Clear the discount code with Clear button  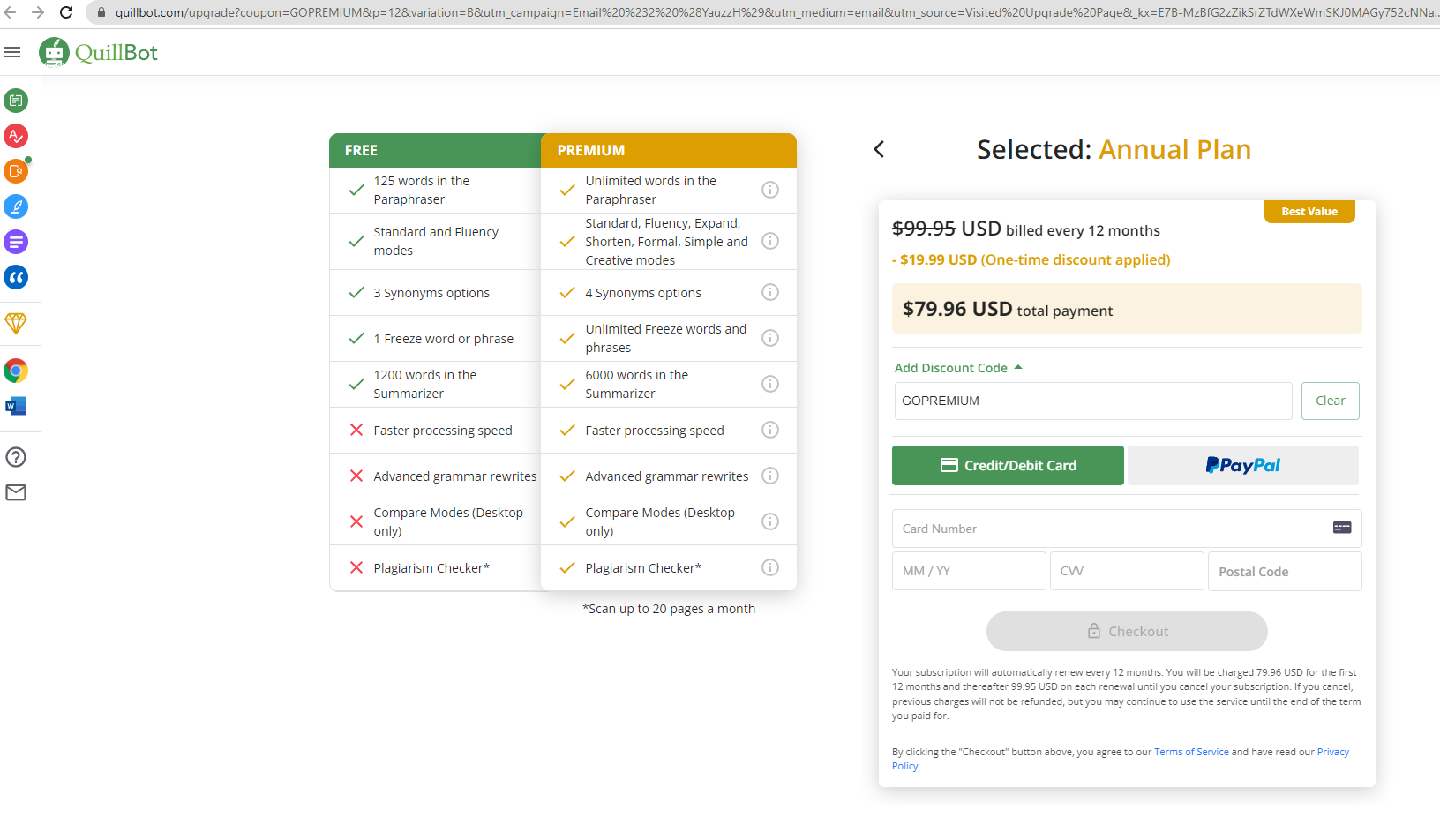coord(1331,401)
